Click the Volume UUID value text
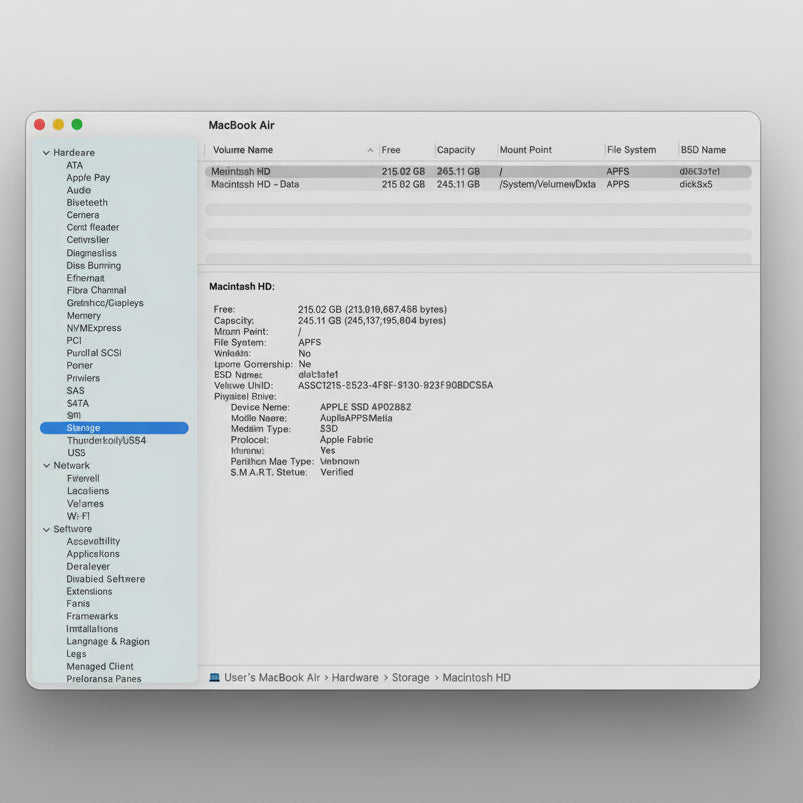803x803 pixels. pyautogui.click(x=395, y=386)
